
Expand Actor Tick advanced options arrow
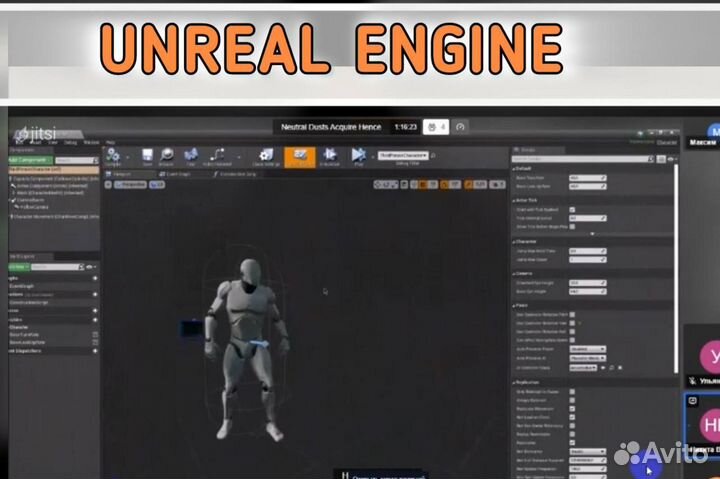tap(592, 234)
